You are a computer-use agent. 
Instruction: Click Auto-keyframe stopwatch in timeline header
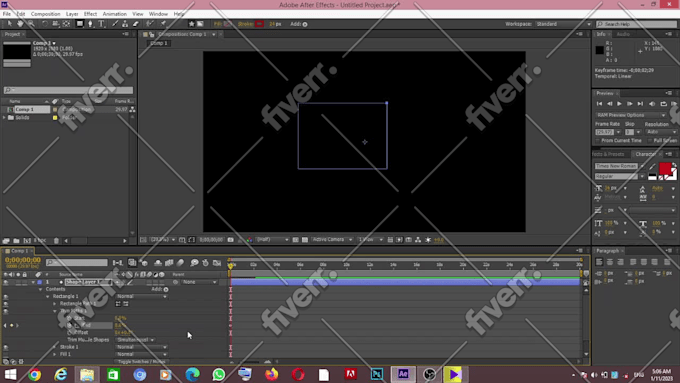205,262
